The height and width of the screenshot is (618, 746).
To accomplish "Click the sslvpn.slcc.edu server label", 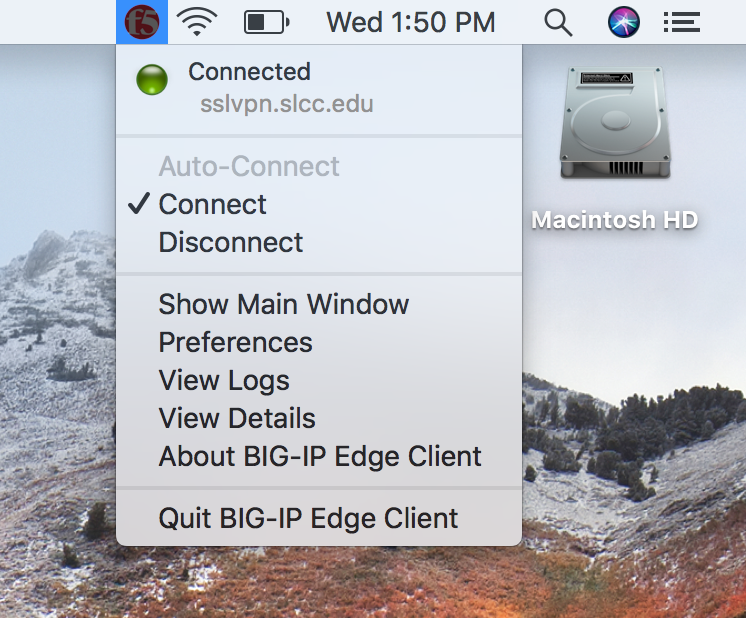I will point(287,104).
